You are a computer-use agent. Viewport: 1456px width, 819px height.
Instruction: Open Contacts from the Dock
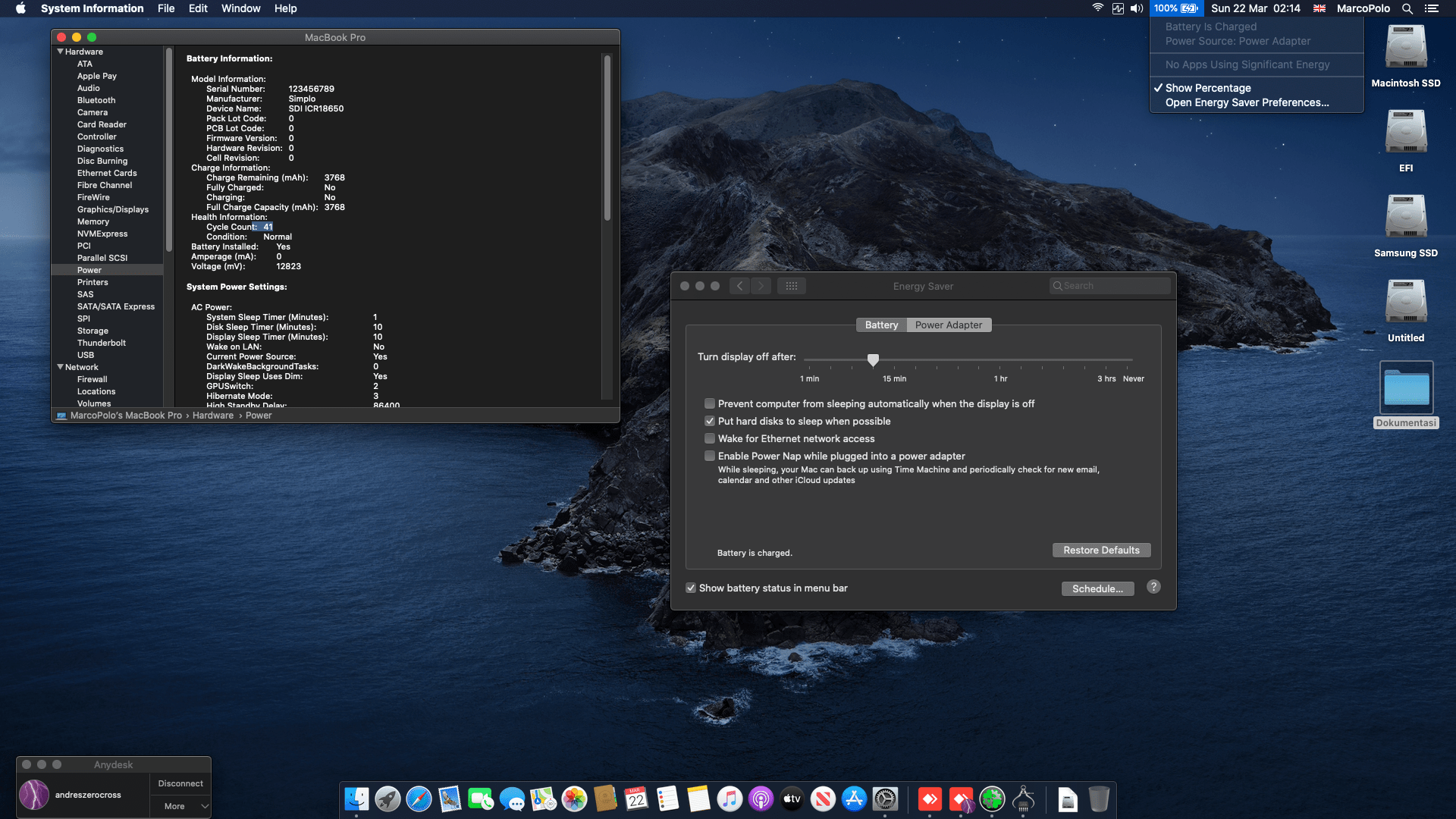pos(605,799)
